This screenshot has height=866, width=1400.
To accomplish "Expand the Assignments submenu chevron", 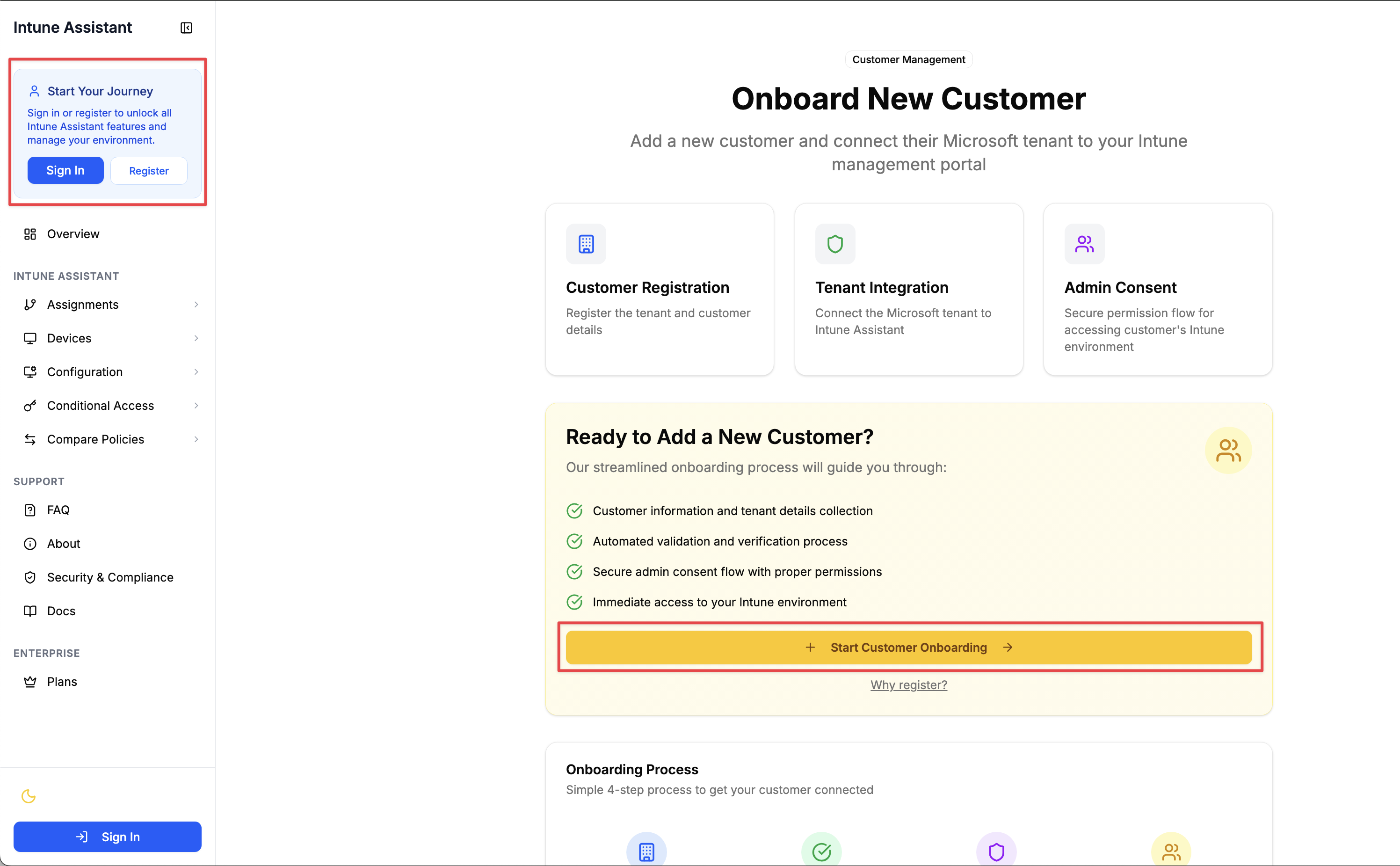I will click(196, 304).
